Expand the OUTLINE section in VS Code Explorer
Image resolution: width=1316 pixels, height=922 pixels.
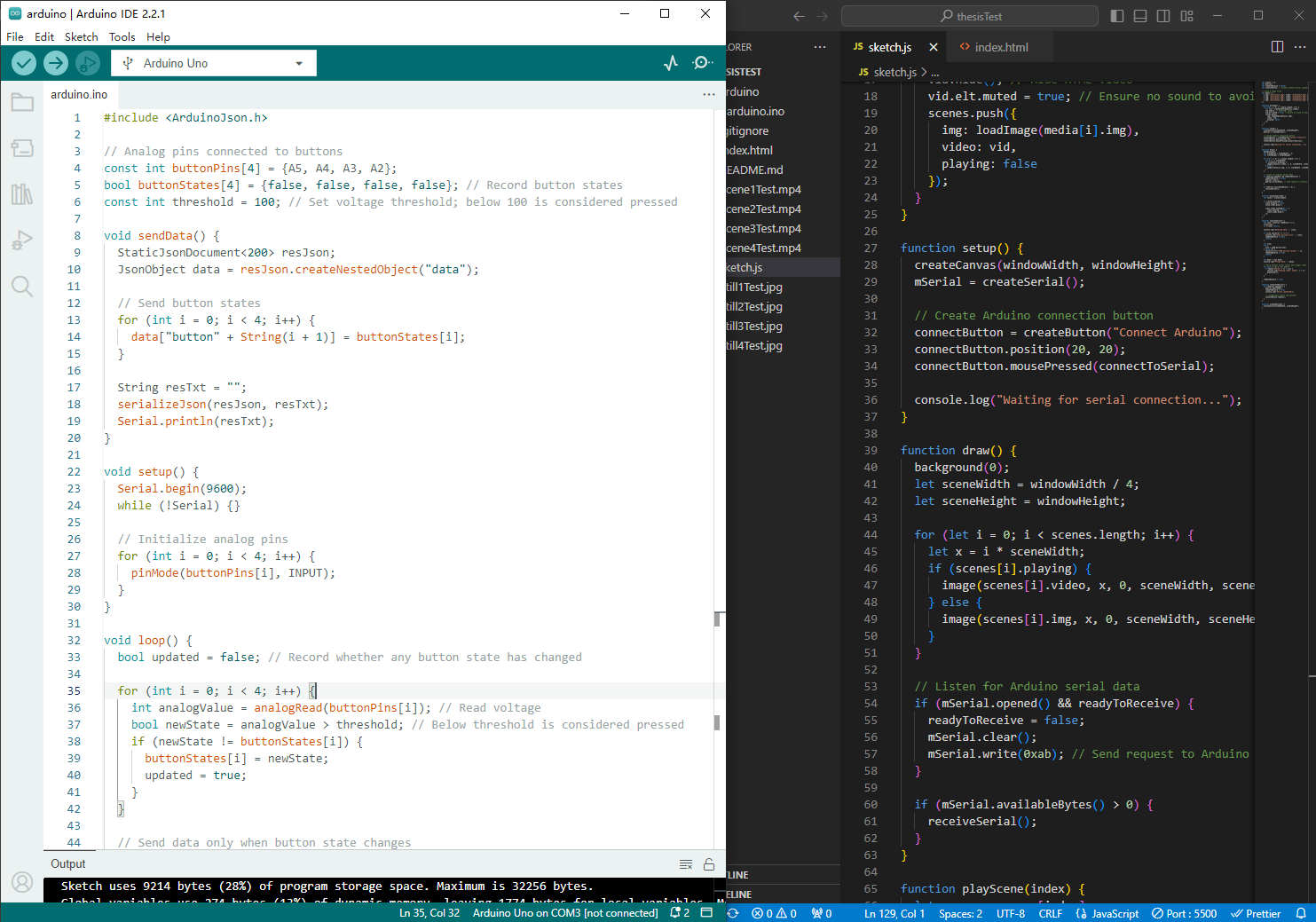pyautogui.click(x=783, y=875)
